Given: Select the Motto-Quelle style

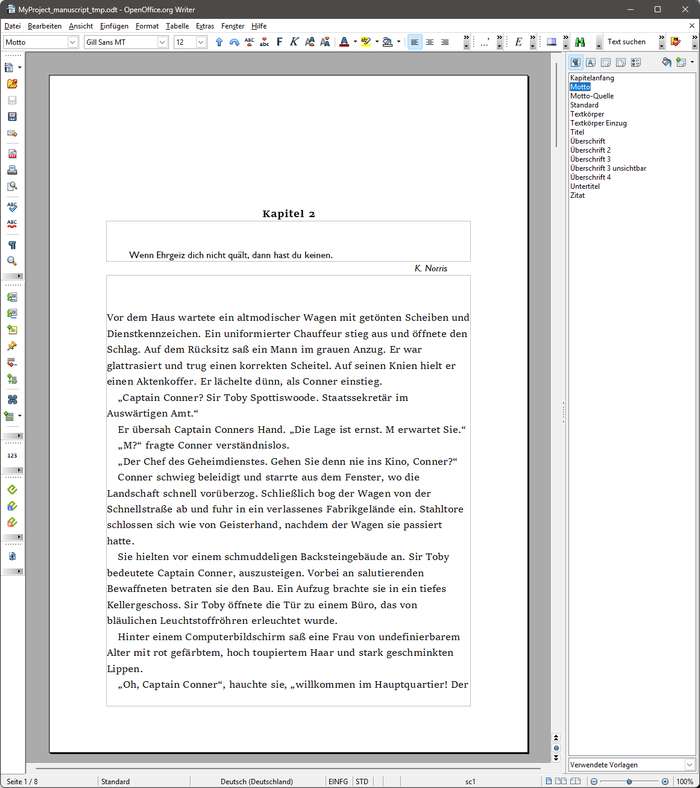Looking at the screenshot, I should pos(591,96).
